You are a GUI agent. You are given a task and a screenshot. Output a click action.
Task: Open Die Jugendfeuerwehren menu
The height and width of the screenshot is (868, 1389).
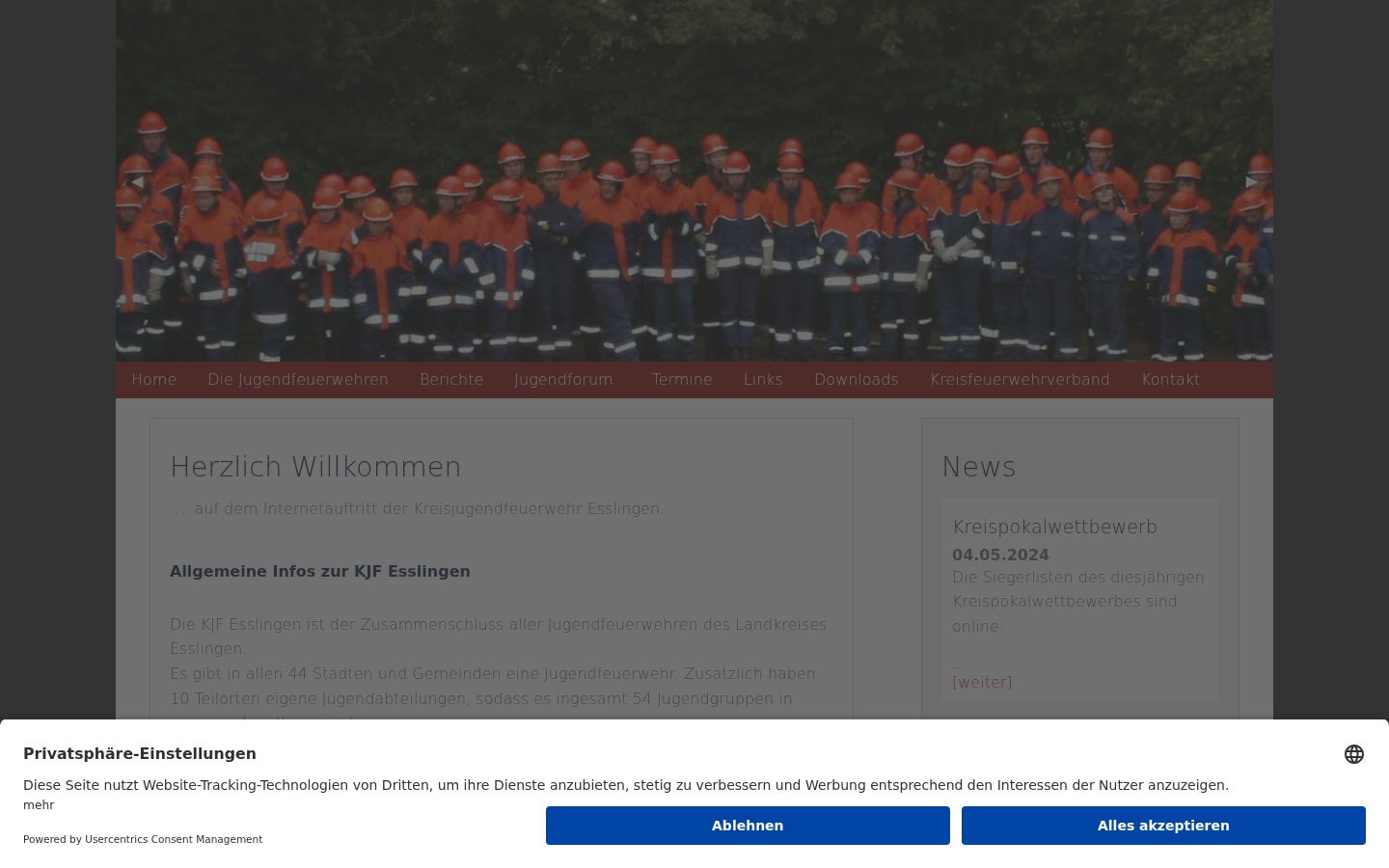point(298,380)
